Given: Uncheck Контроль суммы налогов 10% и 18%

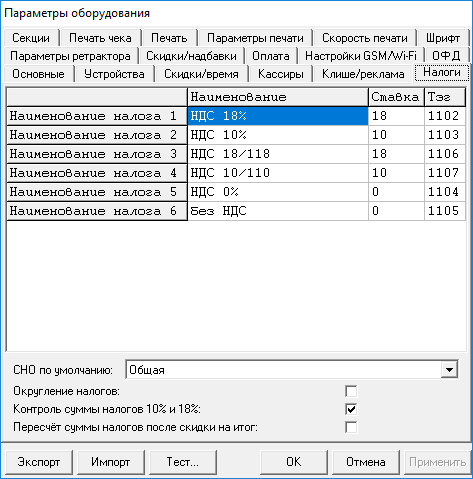Looking at the screenshot, I should pyautogui.click(x=351, y=409).
